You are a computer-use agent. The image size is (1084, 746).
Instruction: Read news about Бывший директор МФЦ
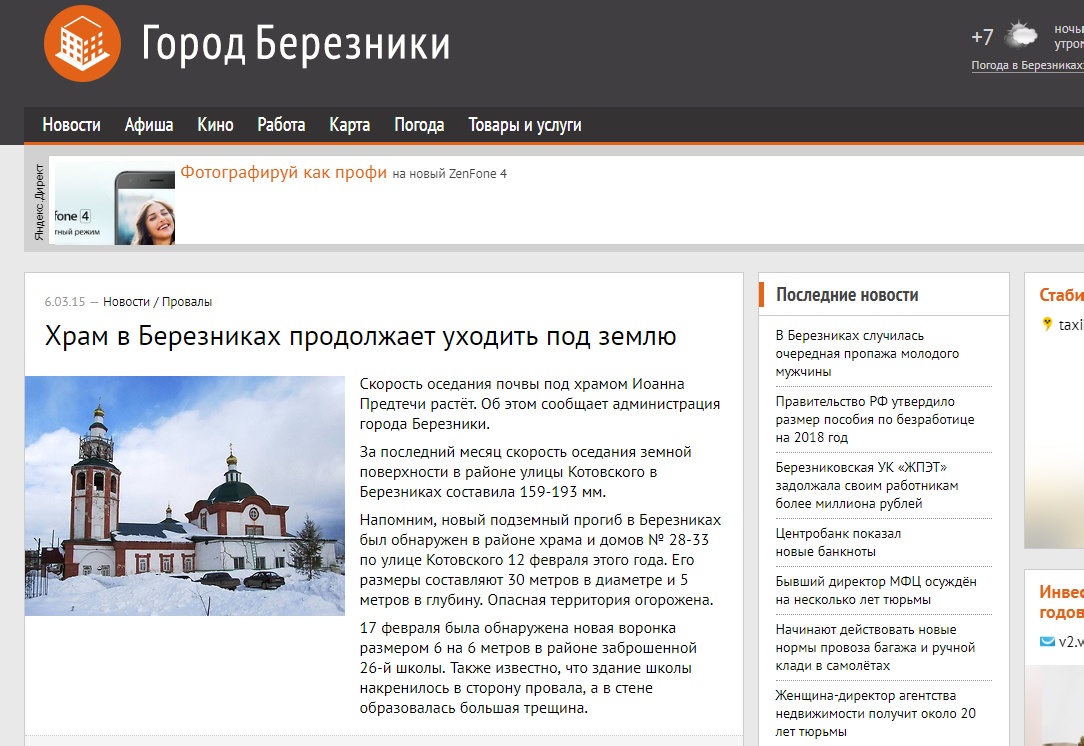pos(875,590)
